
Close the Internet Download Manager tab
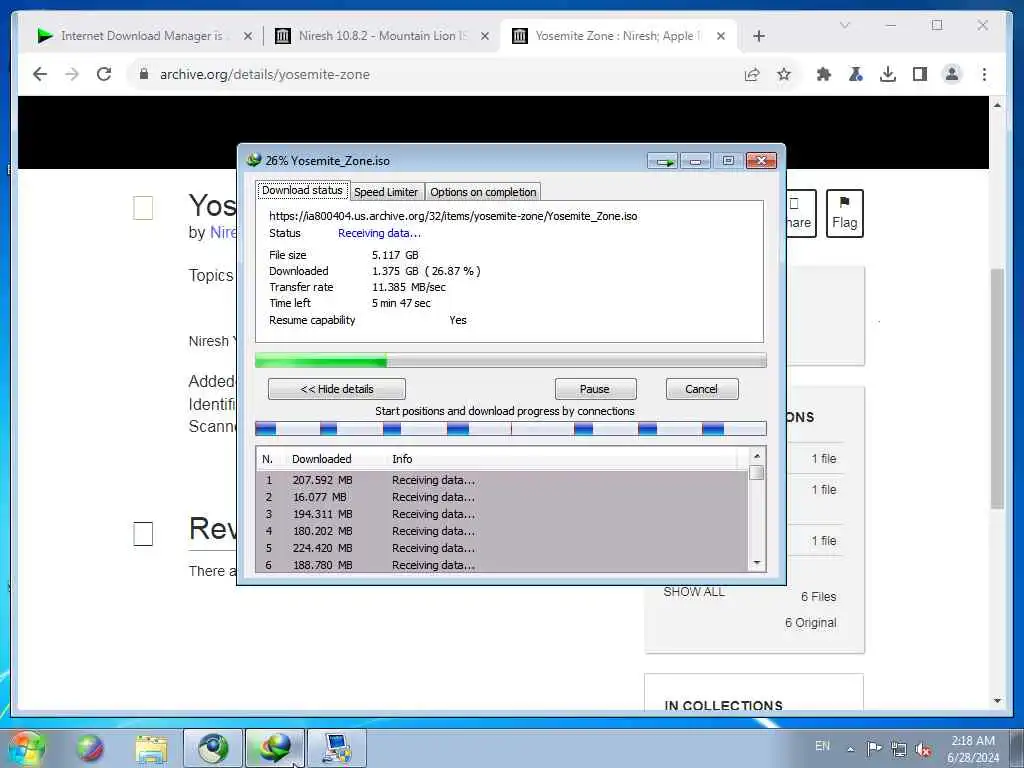[248, 36]
